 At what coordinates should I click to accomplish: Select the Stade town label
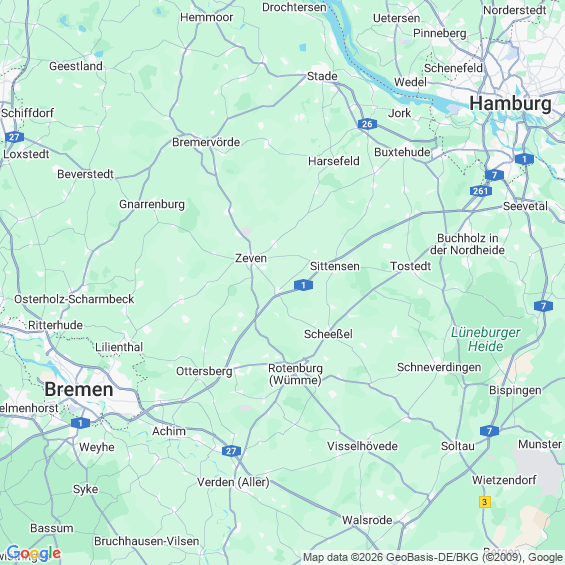[x=322, y=76]
